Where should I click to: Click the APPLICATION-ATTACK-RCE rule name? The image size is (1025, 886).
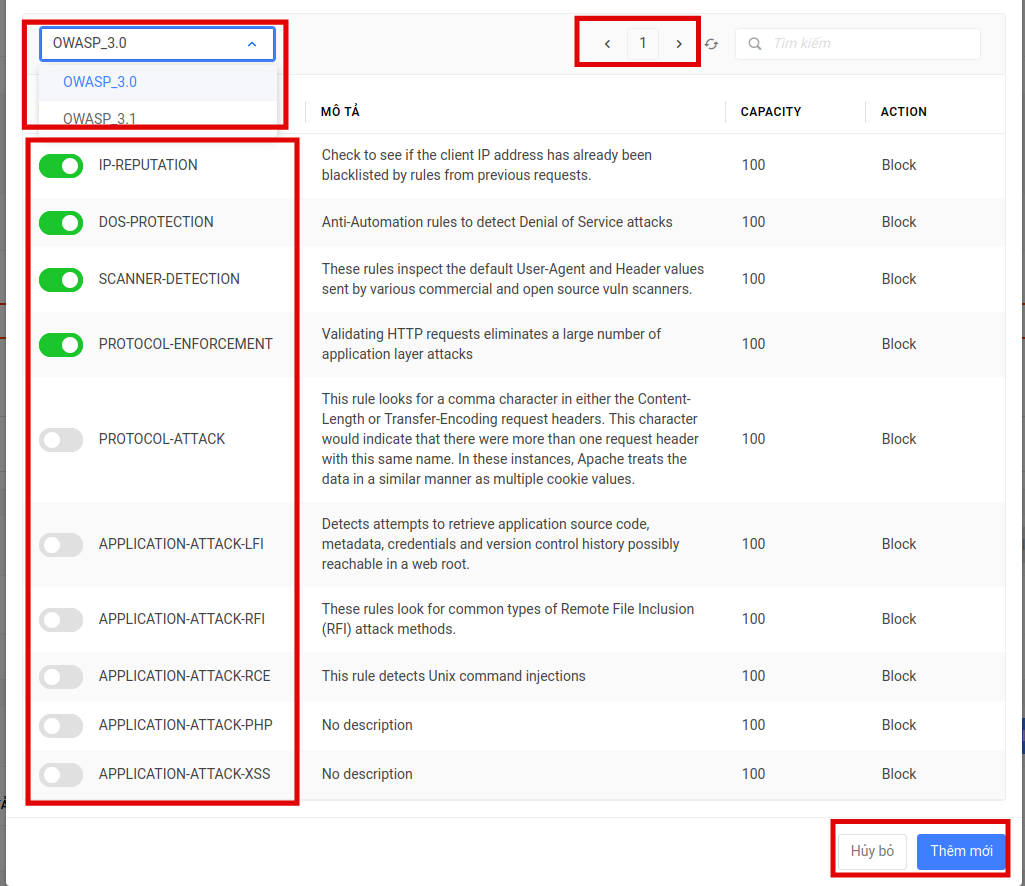(x=184, y=676)
